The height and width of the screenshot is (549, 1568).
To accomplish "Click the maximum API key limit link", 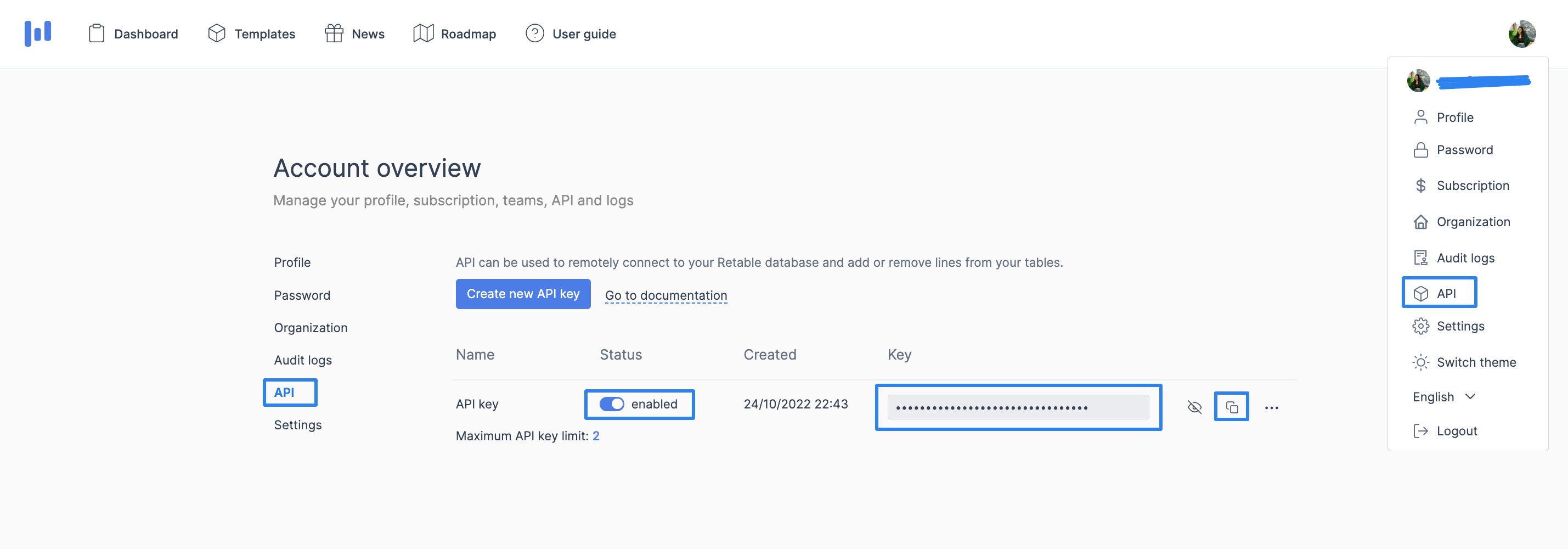I will tap(596, 436).
